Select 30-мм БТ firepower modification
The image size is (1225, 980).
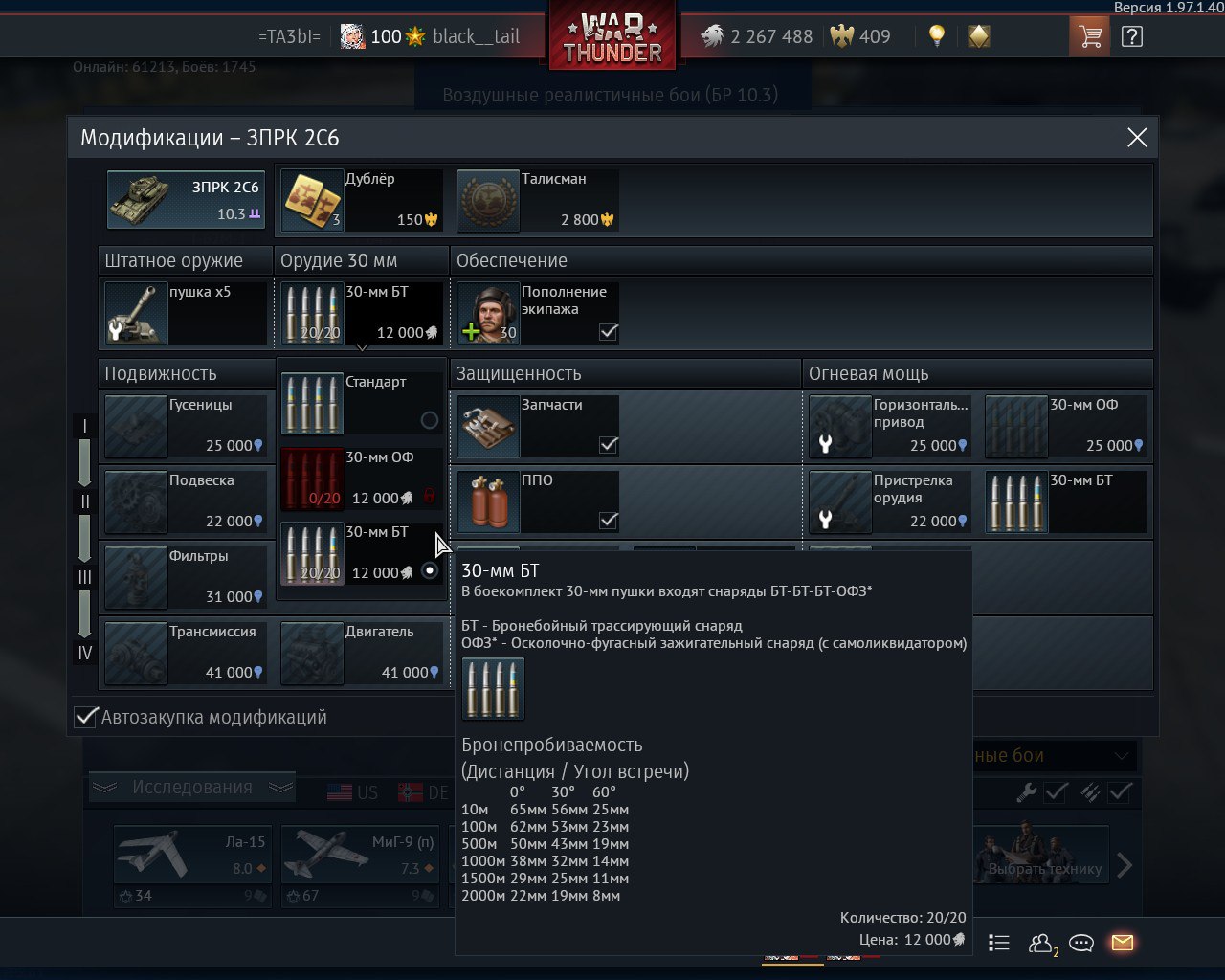(1066, 501)
